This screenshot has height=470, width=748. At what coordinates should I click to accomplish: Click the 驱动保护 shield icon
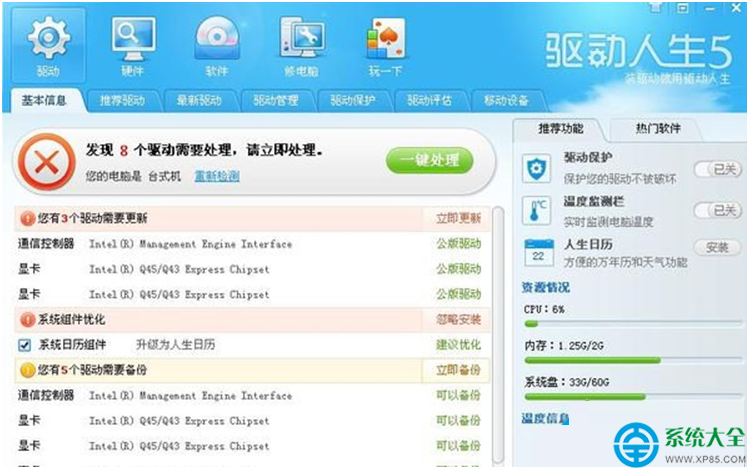(x=537, y=168)
